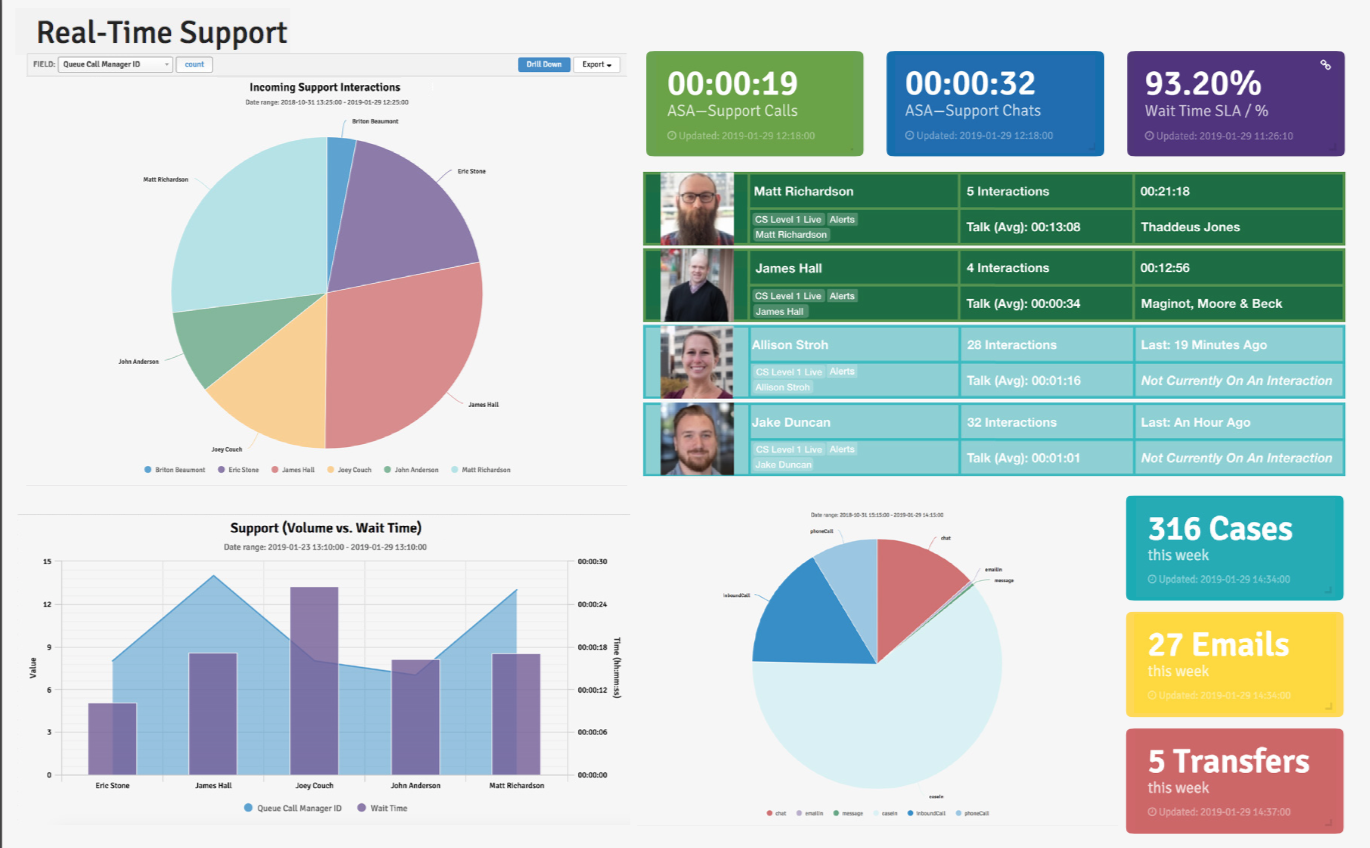This screenshot has width=1370, height=848.
Task: Click 'Talk (Avg): 00:13:08' cell
Action: 1046,227
